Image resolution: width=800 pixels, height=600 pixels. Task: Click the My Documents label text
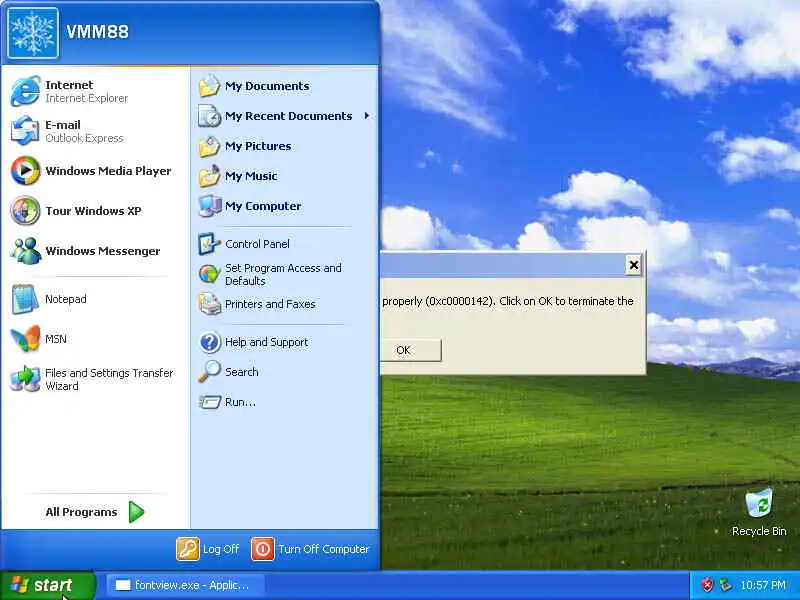267,86
